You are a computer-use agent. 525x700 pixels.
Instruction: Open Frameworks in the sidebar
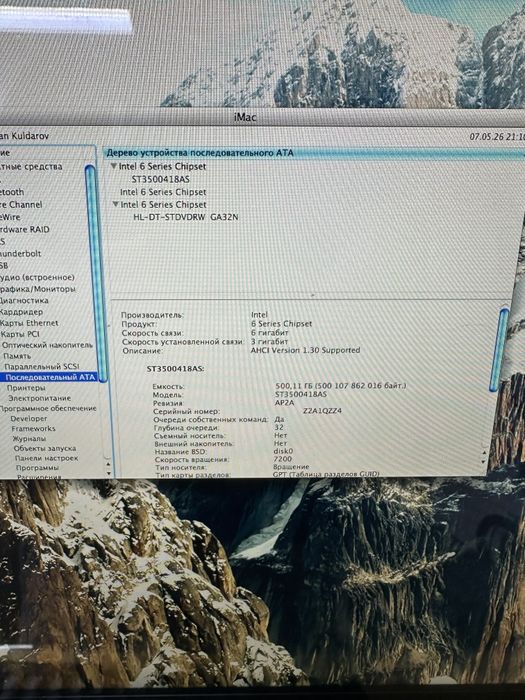(x=33, y=428)
